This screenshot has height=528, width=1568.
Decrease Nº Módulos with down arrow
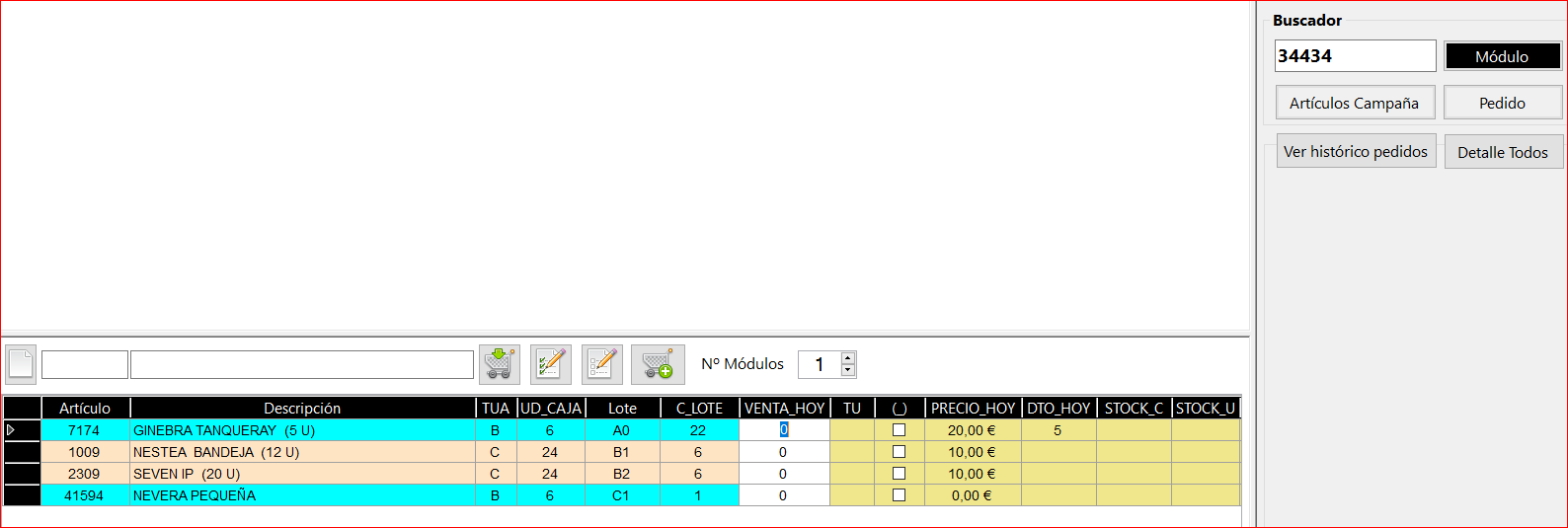click(x=848, y=371)
